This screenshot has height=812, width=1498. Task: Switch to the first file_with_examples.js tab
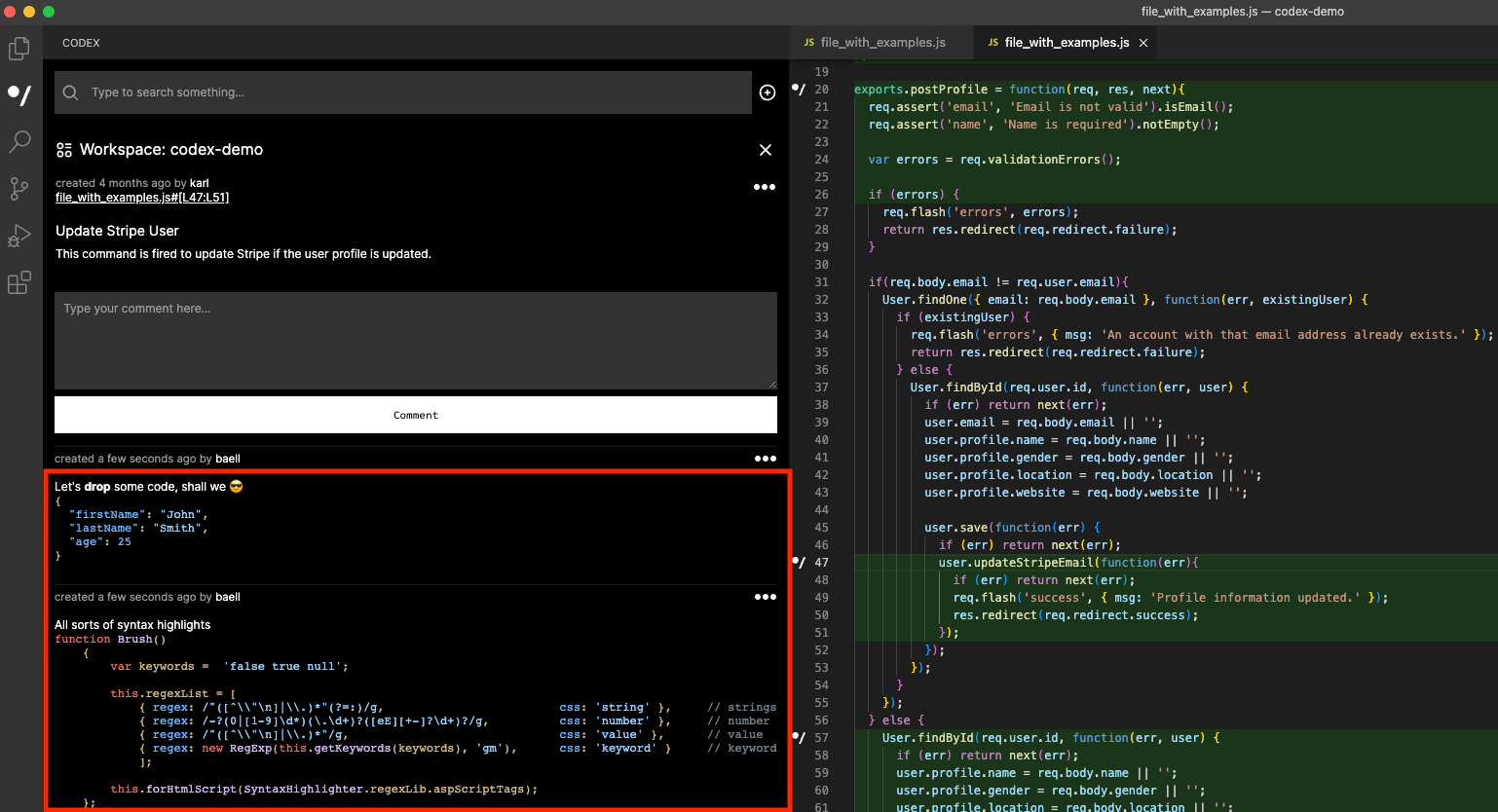pos(882,43)
